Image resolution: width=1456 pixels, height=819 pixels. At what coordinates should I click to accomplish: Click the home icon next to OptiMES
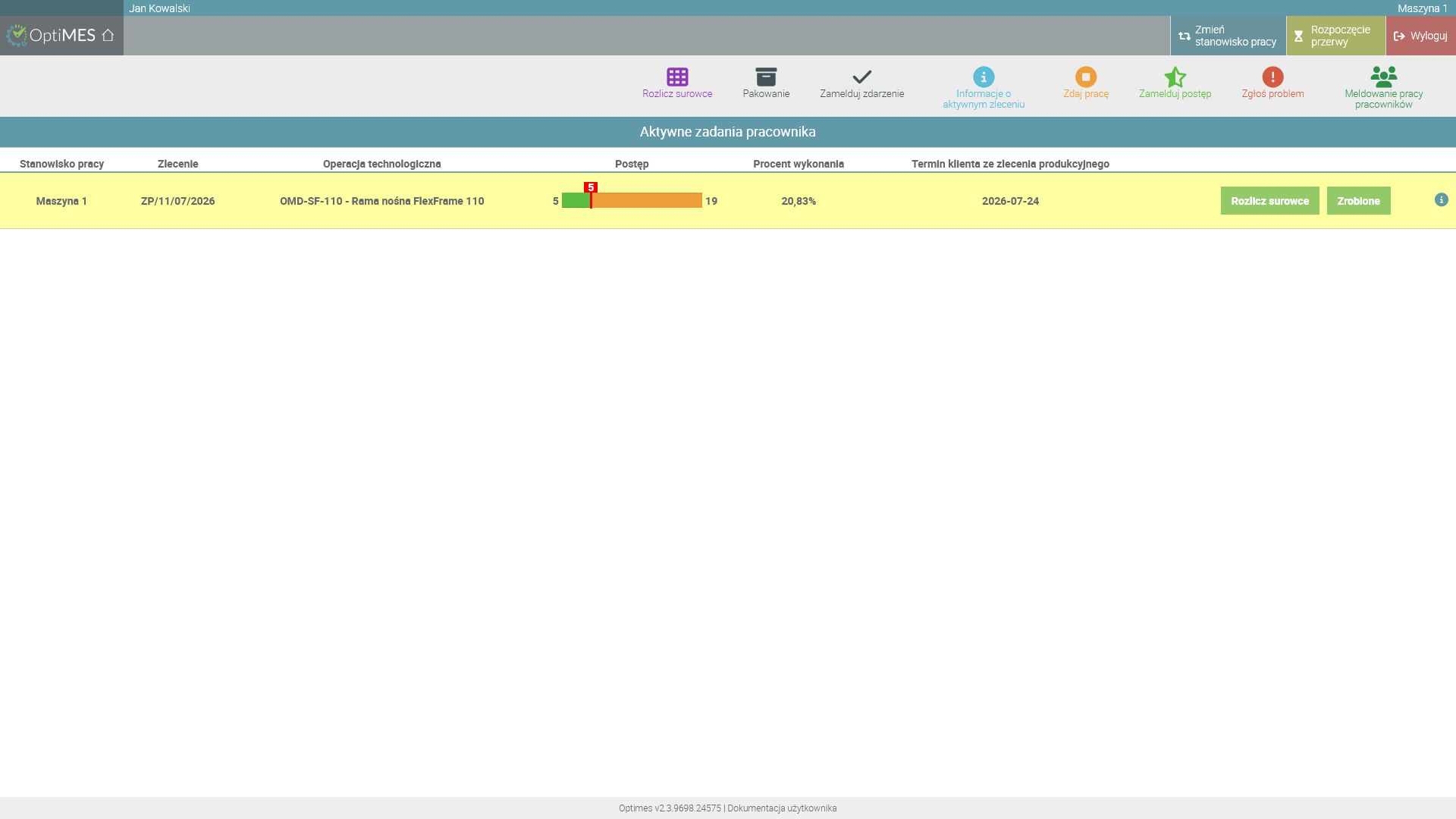108,35
